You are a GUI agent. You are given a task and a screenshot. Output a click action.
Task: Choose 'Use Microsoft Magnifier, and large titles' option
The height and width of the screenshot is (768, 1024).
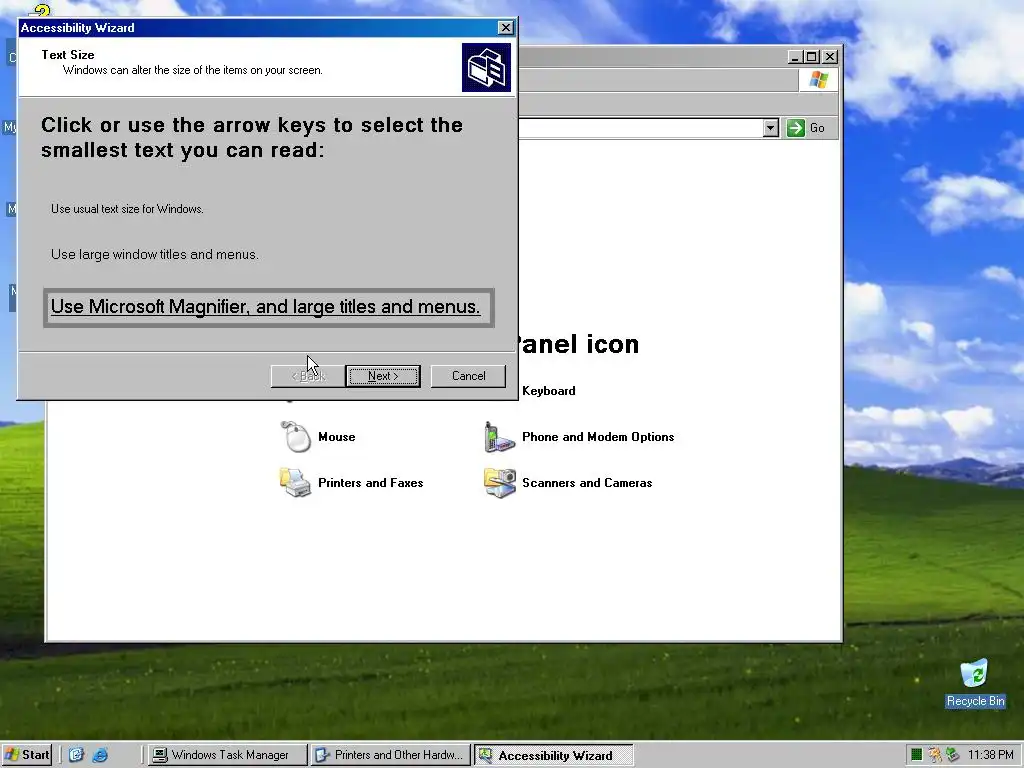[268, 307]
